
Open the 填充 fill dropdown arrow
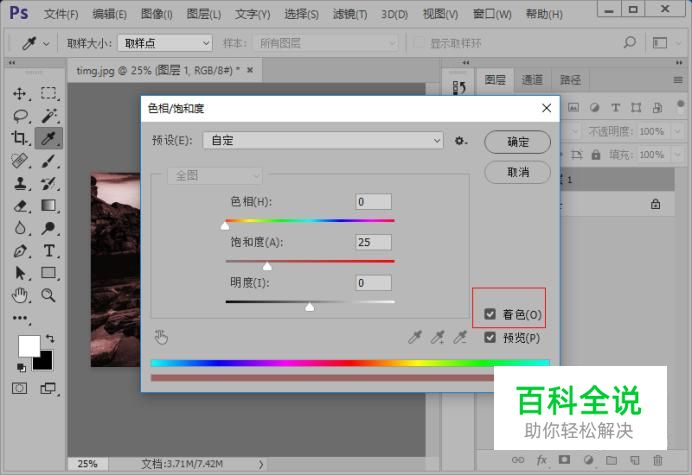[x=677, y=155]
